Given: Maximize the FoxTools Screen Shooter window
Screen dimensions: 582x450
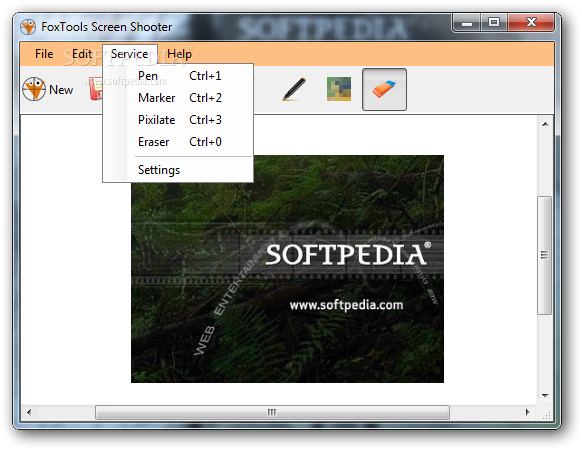Looking at the screenshot, I should coord(494,23).
